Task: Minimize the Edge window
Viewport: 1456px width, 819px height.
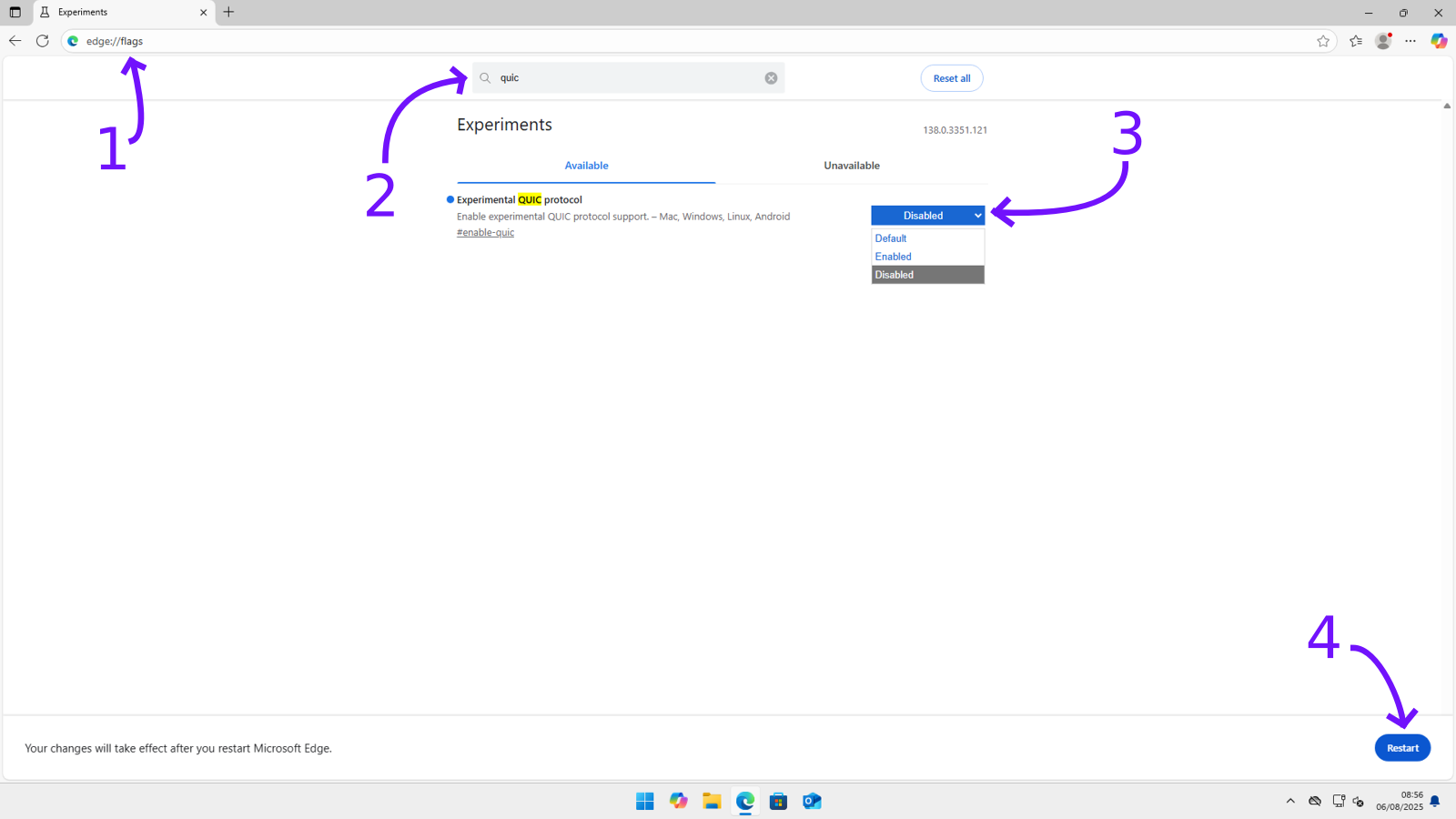Action: [x=1369, y=13]
